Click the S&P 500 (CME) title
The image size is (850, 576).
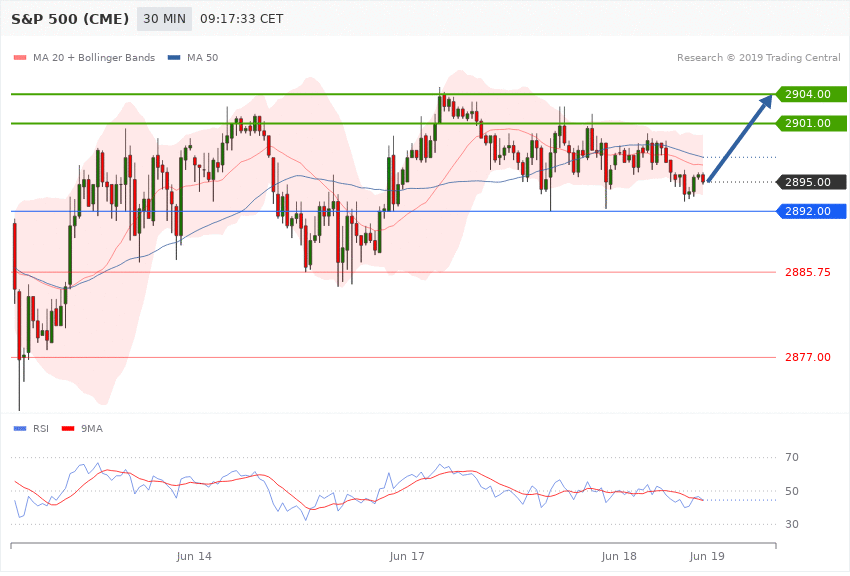(x=70, y=19)
